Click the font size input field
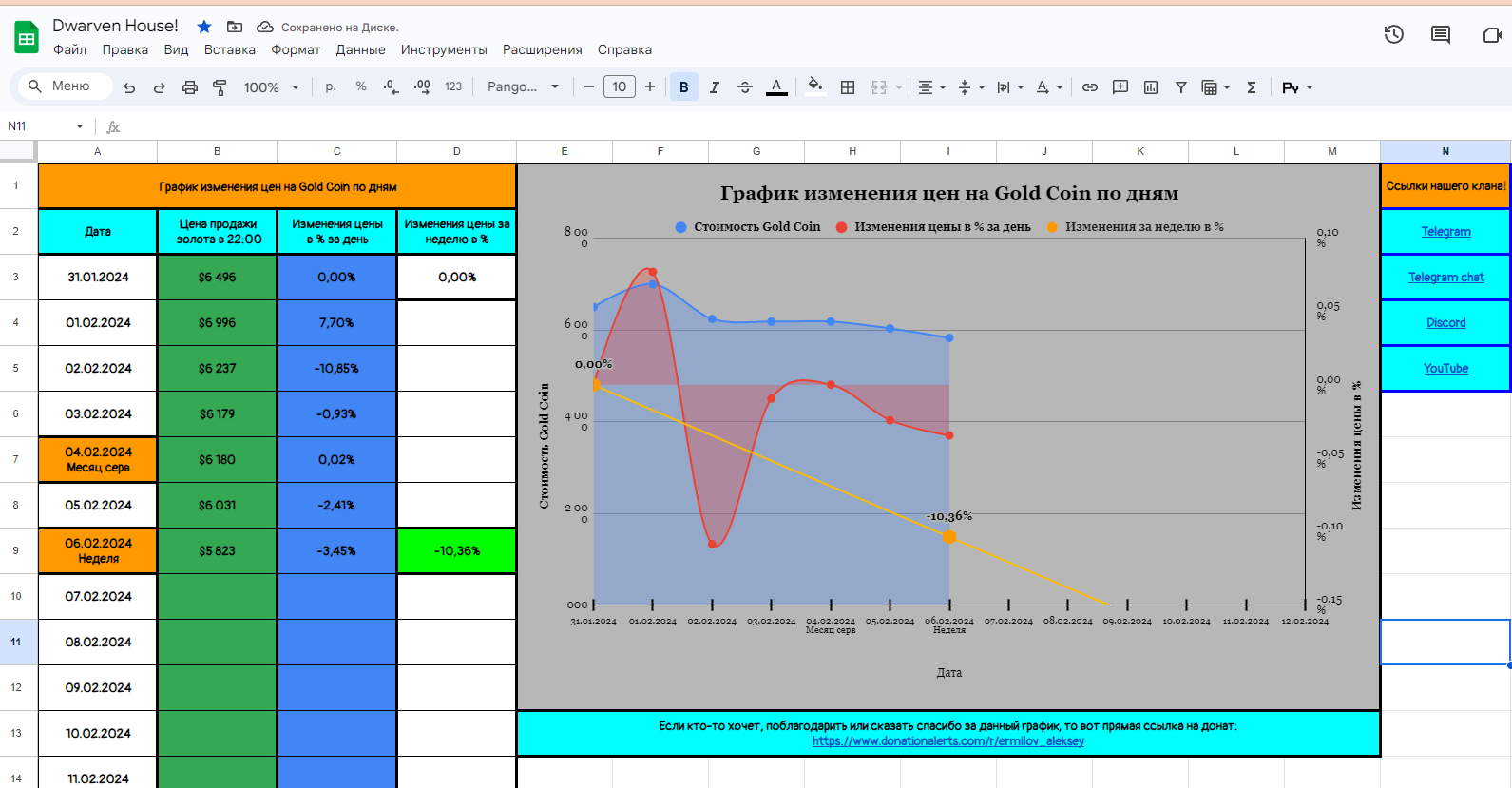 [x=619, y=87]
